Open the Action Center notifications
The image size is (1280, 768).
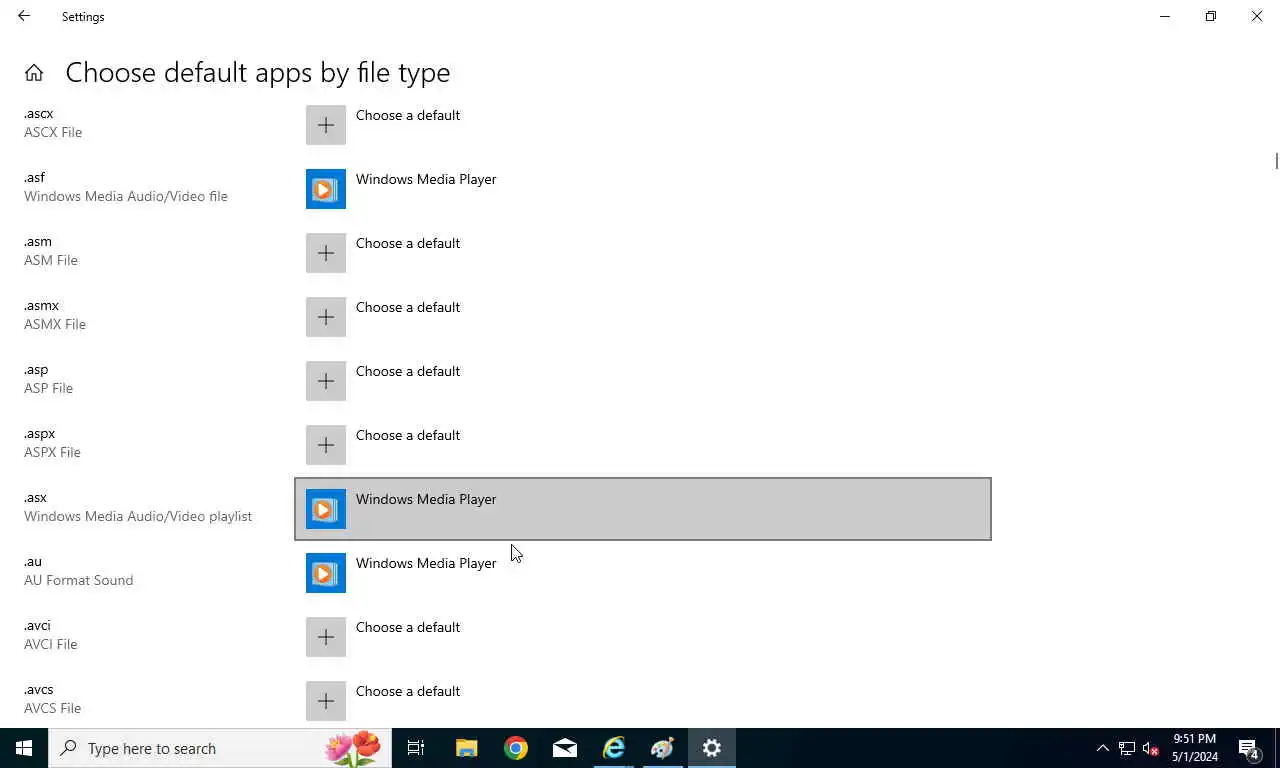(x=1249, y=748)
